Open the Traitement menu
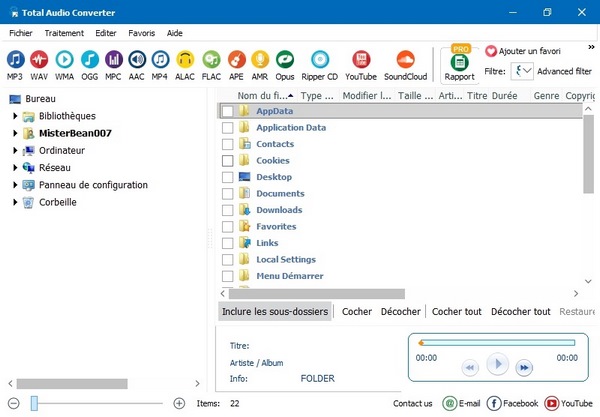The image size is (600, 417). click(x=64, y=33)
